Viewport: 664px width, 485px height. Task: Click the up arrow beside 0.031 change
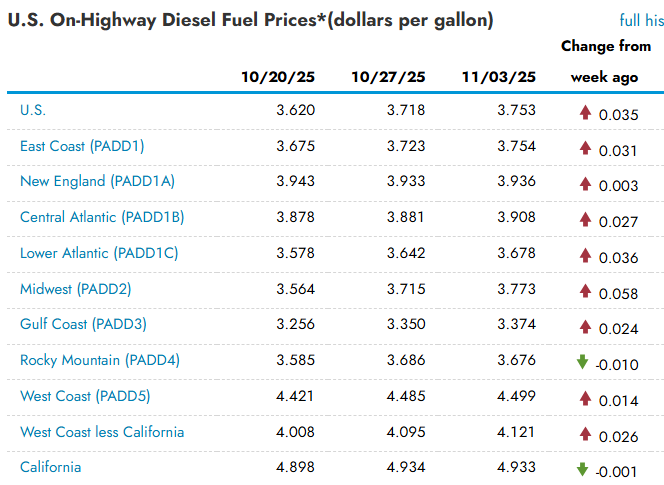pyautogui.click(x=585, y=148)
